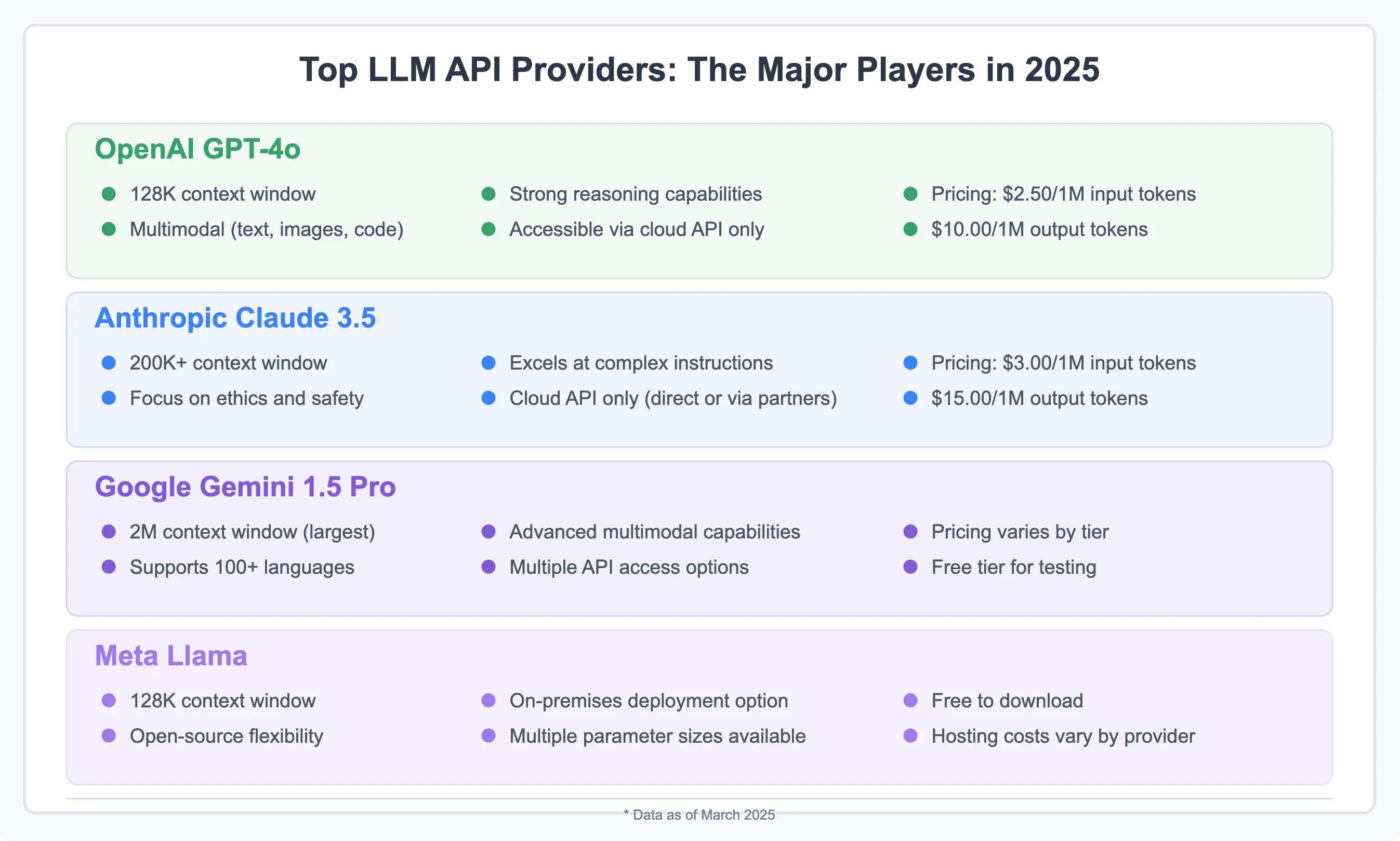Click "Excels at complex instructions" text
1400x841 pixels.
click(x=641, y=363)
